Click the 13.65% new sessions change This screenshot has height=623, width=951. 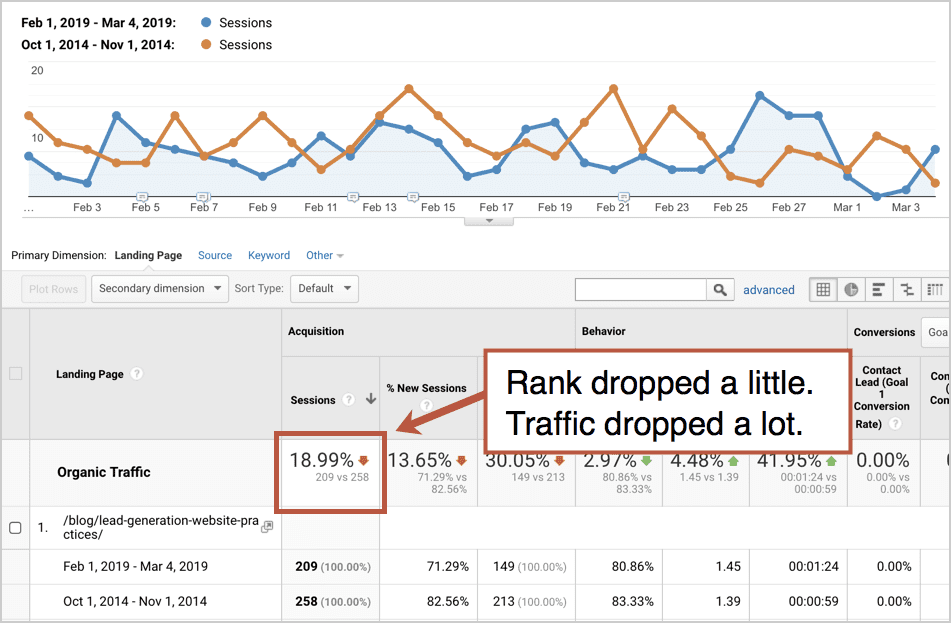coord(420,460)
